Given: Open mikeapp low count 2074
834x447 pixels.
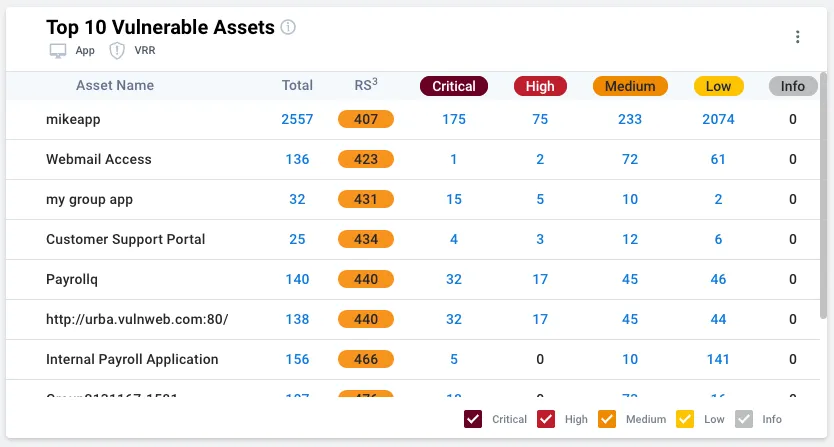Looking at the screenshot, I should [719, 119].
